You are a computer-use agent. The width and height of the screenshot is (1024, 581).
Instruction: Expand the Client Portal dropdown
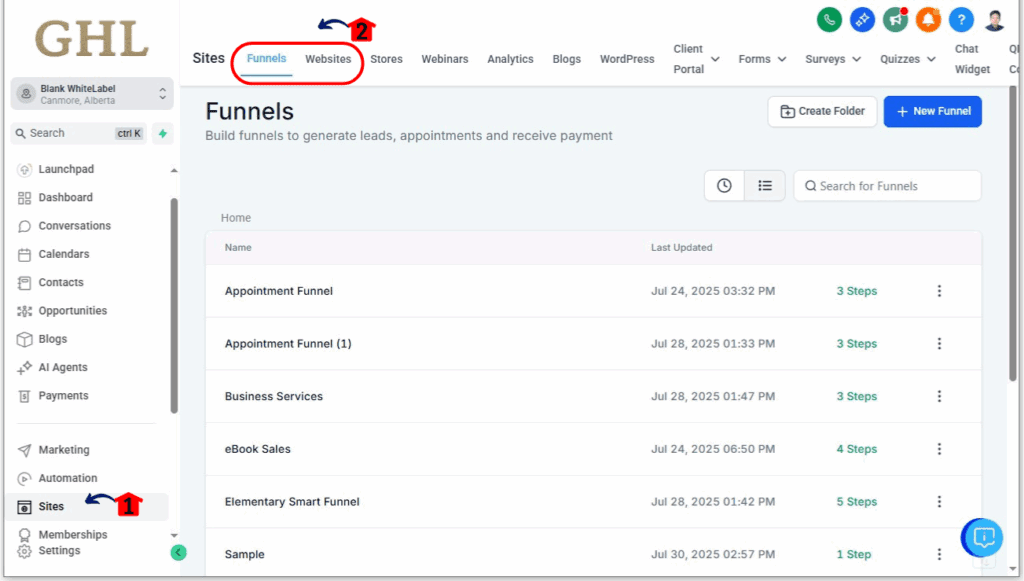click(x=696, y=59)
